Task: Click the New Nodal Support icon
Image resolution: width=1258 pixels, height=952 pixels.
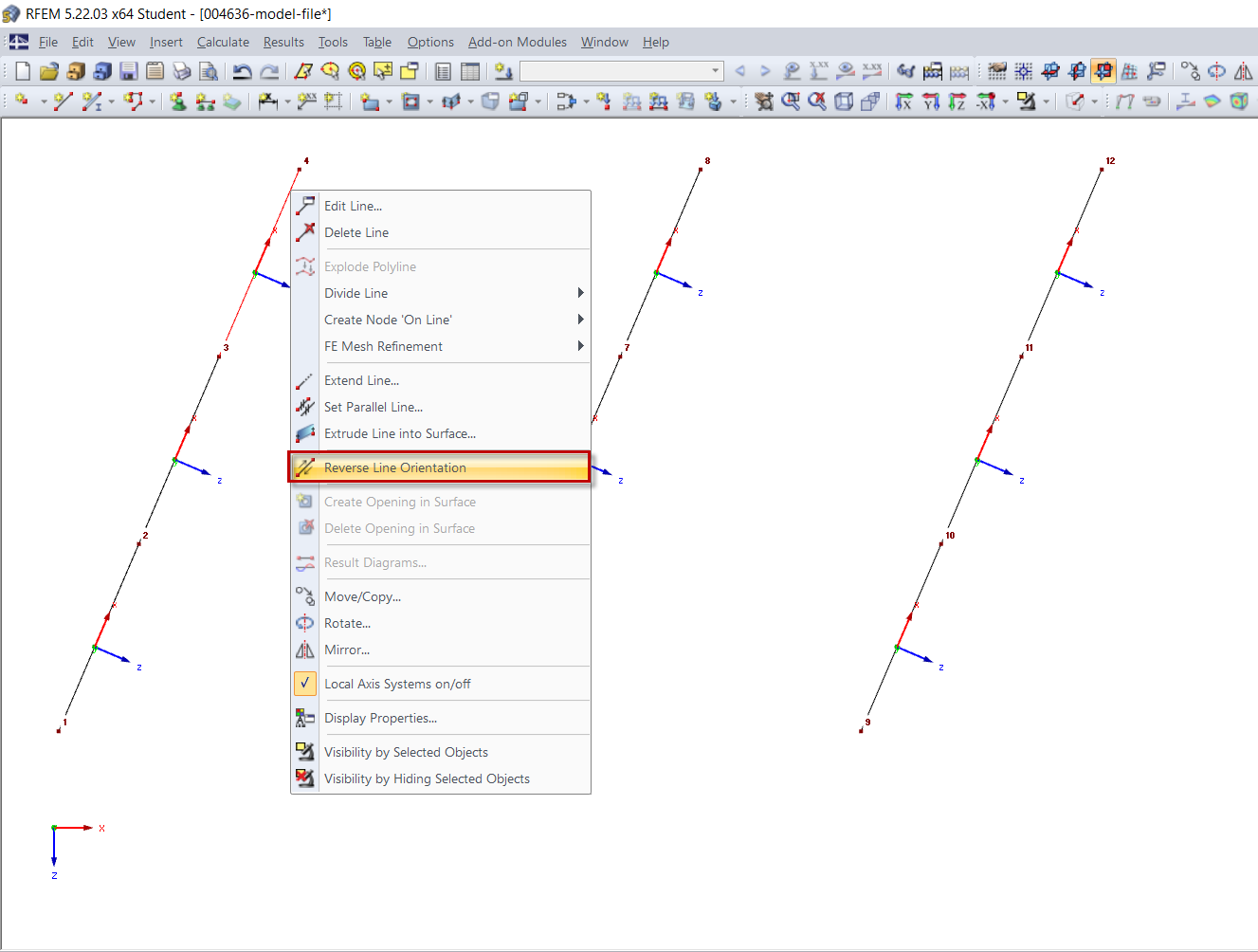Action: coord(178,101)
